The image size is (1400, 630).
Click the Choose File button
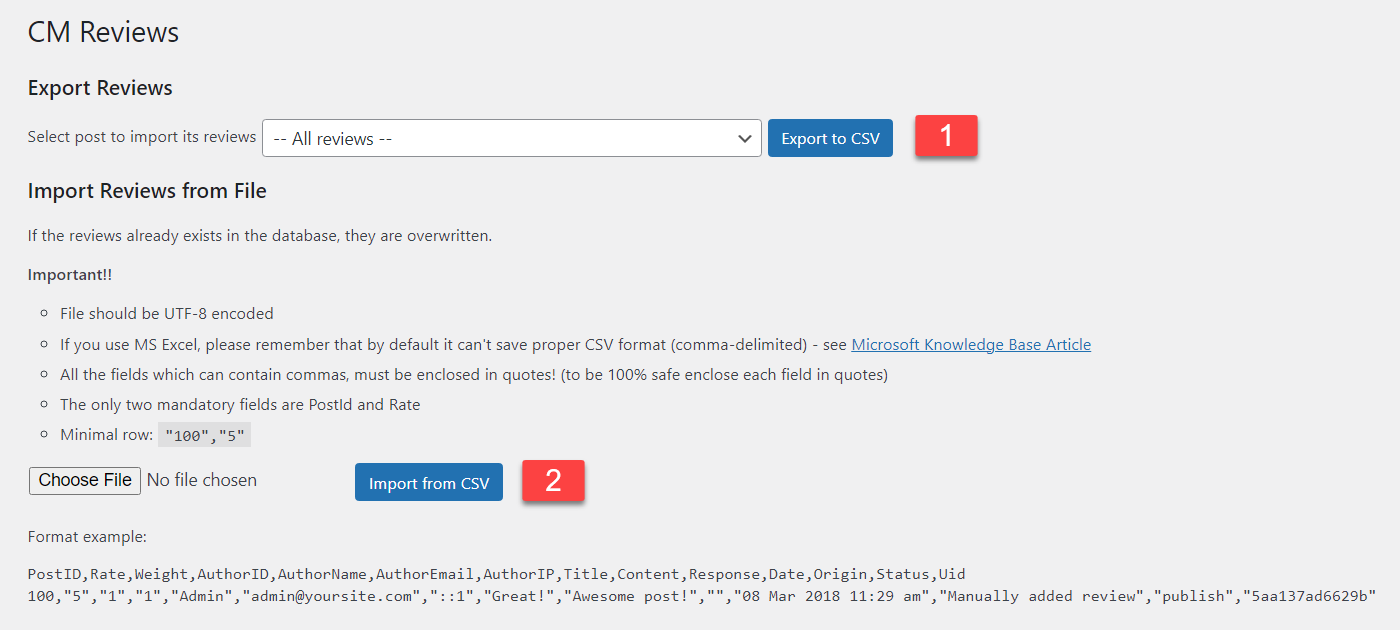(85, 480)
